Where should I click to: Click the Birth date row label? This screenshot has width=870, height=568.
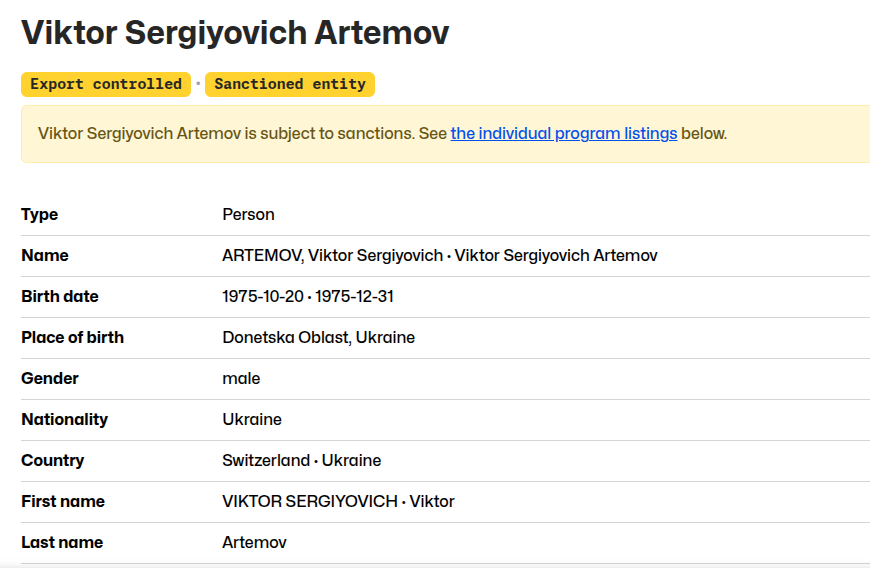click(x=60, y=296)
